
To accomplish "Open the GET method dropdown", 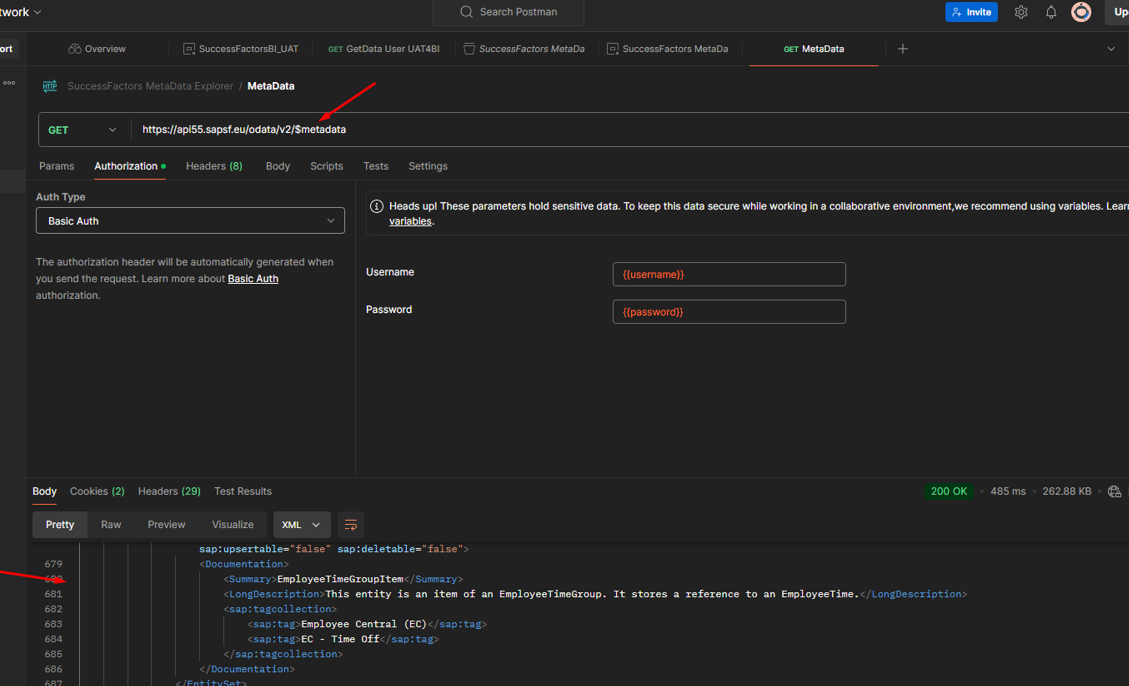I will tap(84, 130).
